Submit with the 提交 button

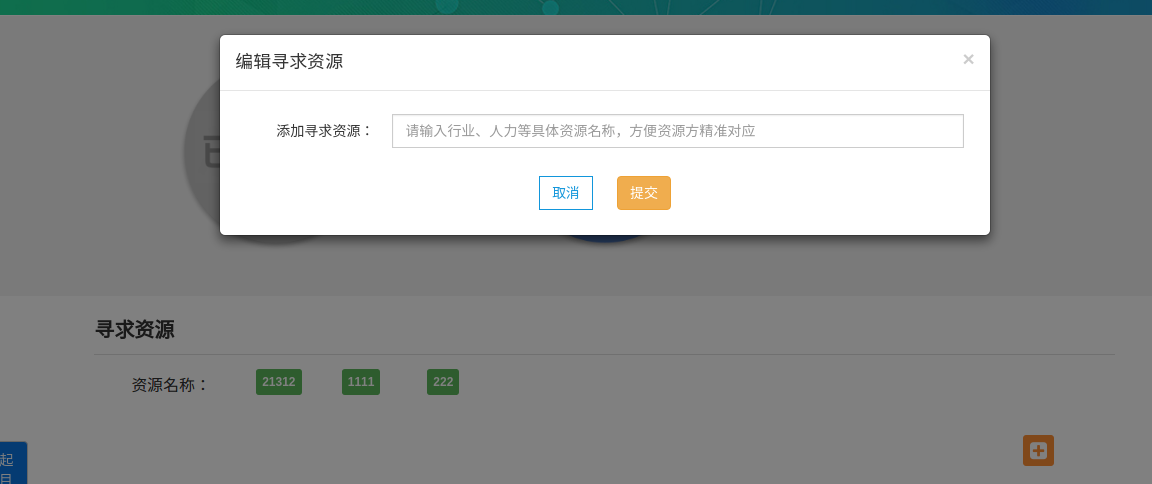pos(644,193)
